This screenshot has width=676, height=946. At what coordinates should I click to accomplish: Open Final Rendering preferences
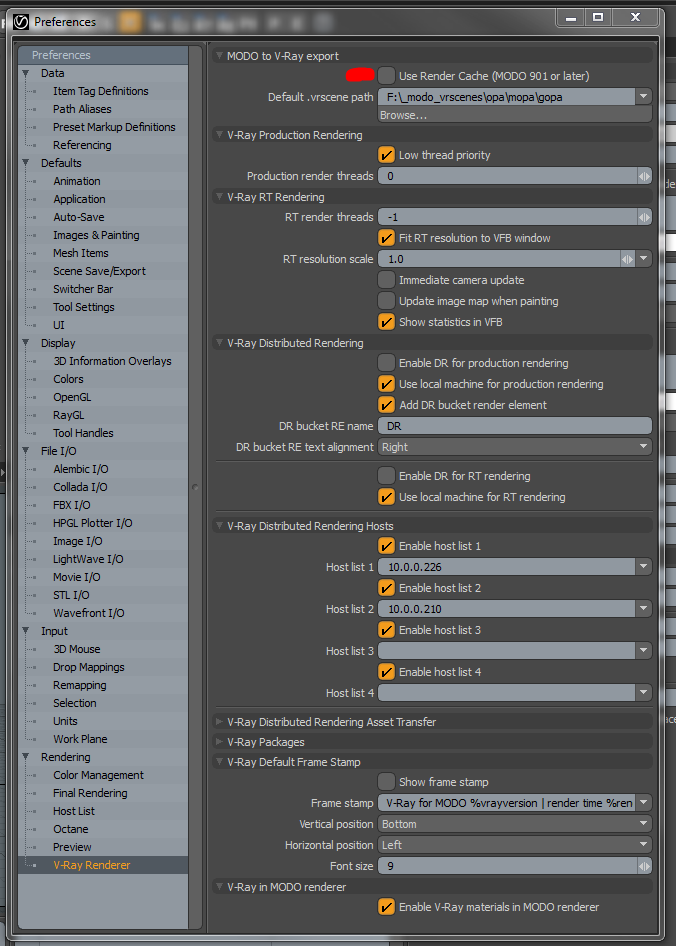click(x=90, y=793)
